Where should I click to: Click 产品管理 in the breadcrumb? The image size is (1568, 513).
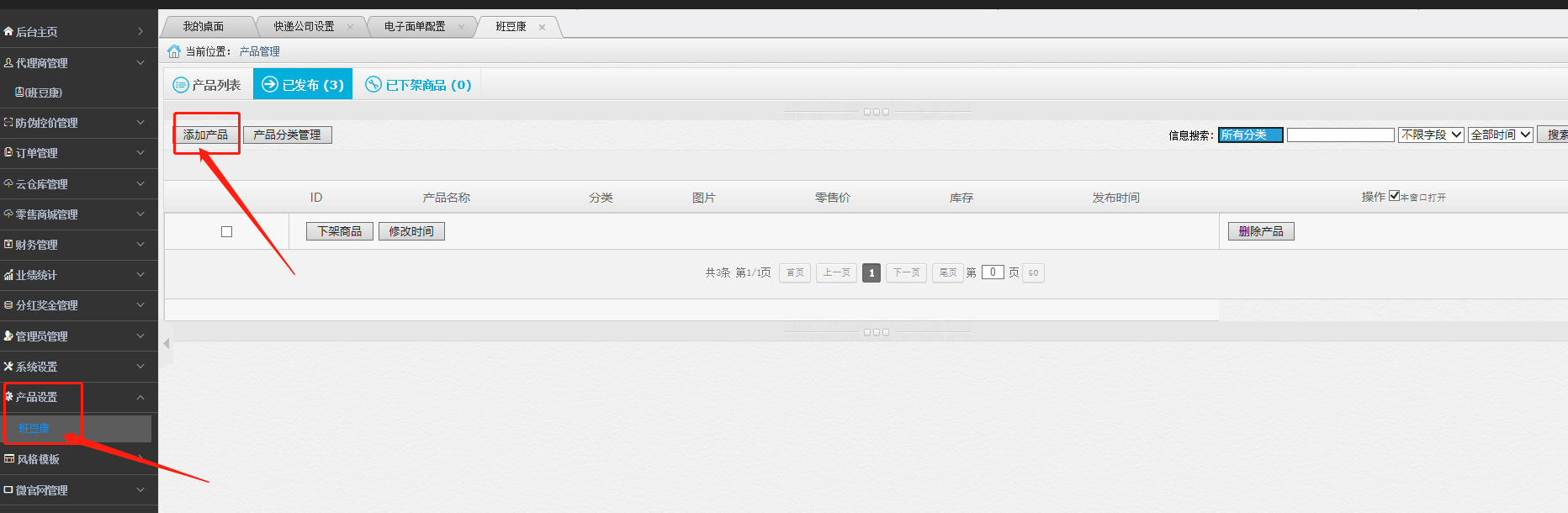[x=259, y=51]
